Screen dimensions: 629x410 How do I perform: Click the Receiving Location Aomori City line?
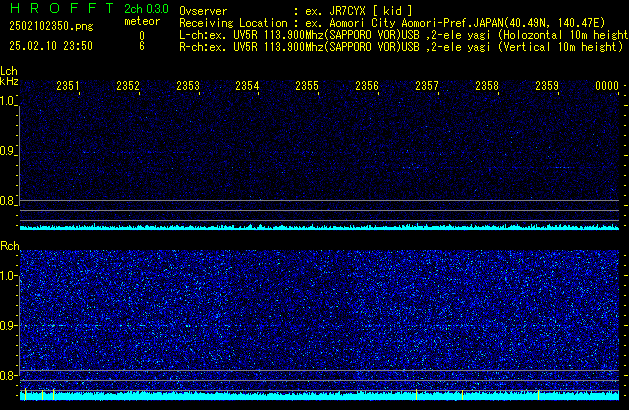click(392, 23)
